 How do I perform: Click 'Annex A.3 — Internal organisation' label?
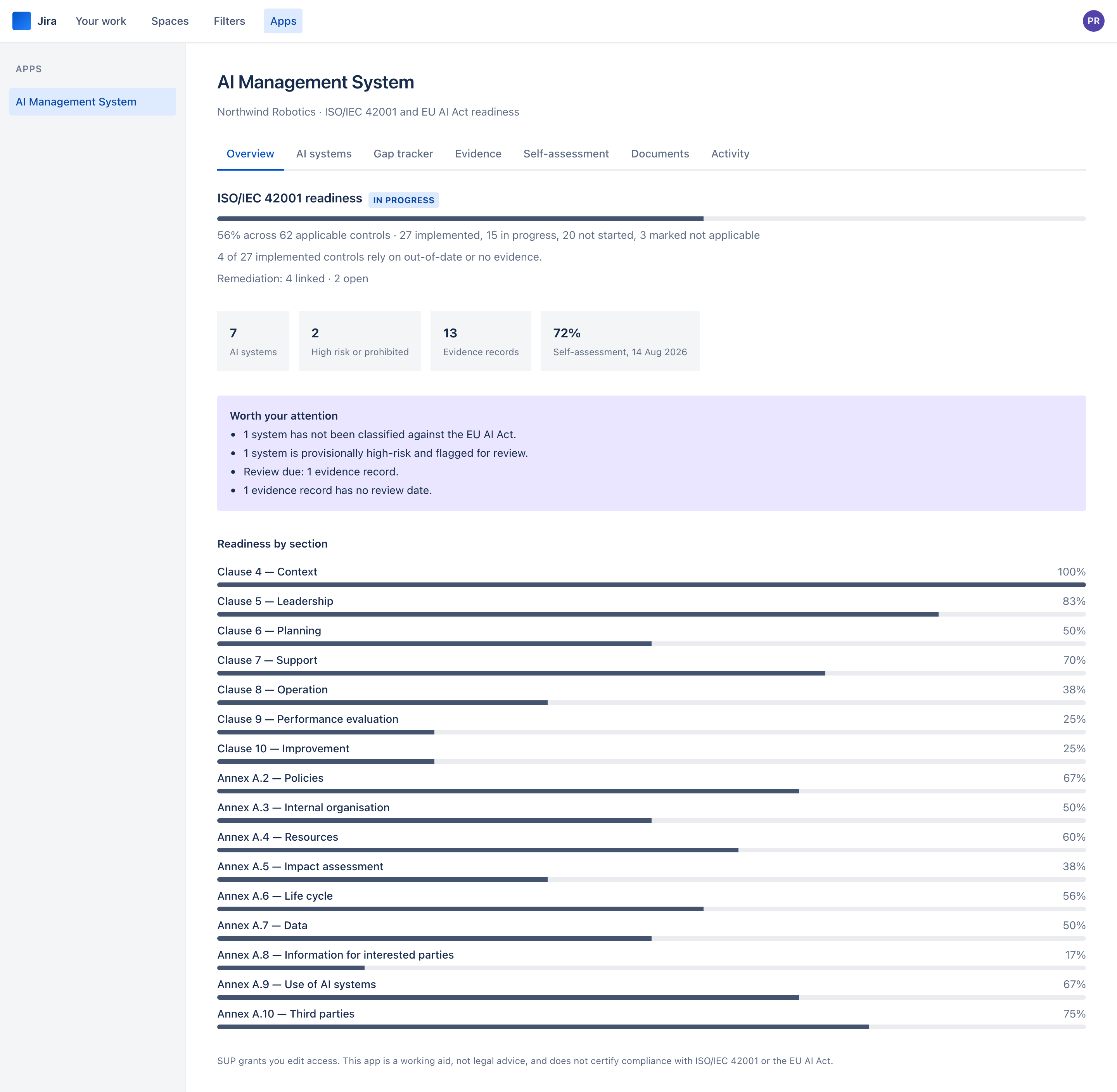[x=303, y=807]
